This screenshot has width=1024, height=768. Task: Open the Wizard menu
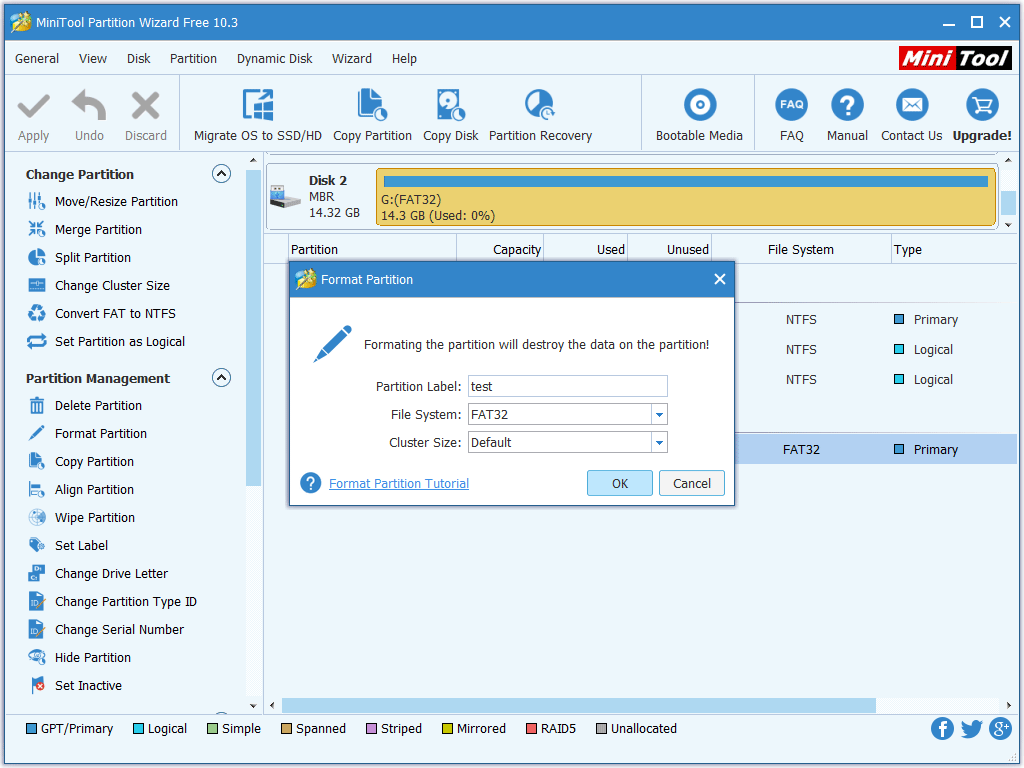[x=351, y=59]
